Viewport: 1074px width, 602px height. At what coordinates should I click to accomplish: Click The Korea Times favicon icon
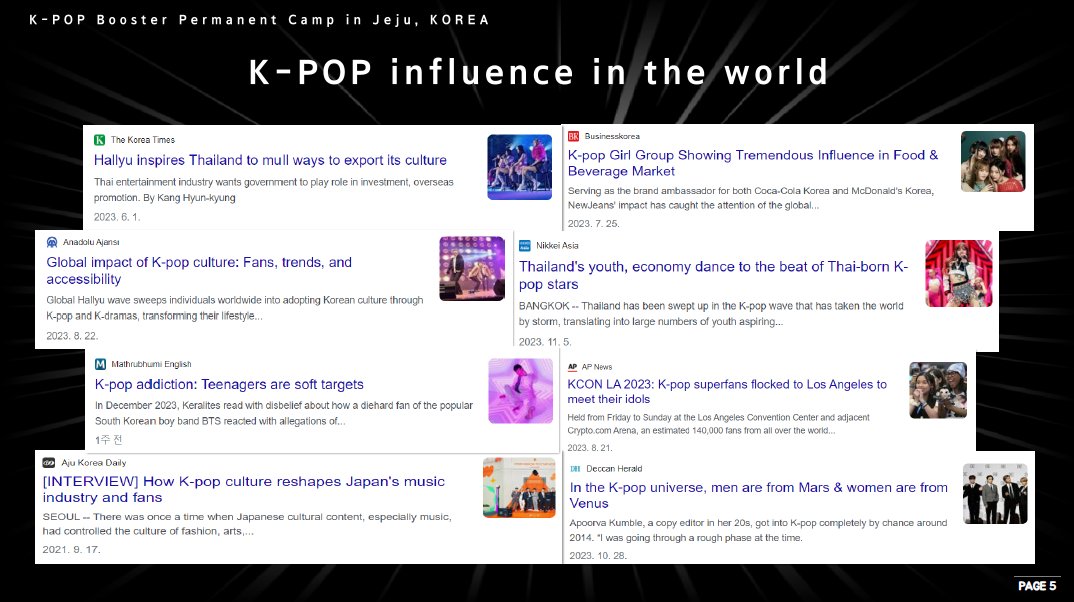point(99,140)
